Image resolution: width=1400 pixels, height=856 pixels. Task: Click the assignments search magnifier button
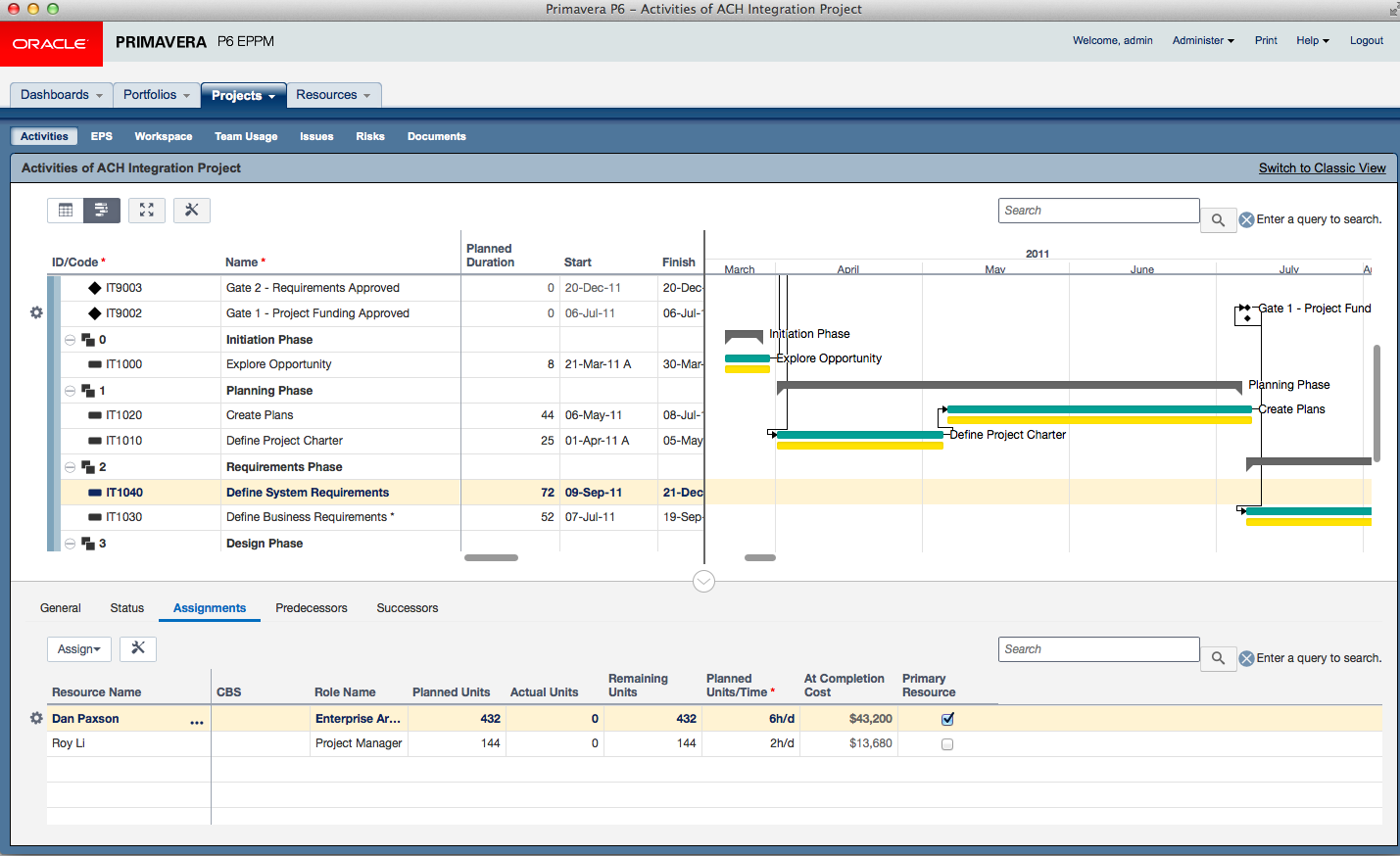1218,659
